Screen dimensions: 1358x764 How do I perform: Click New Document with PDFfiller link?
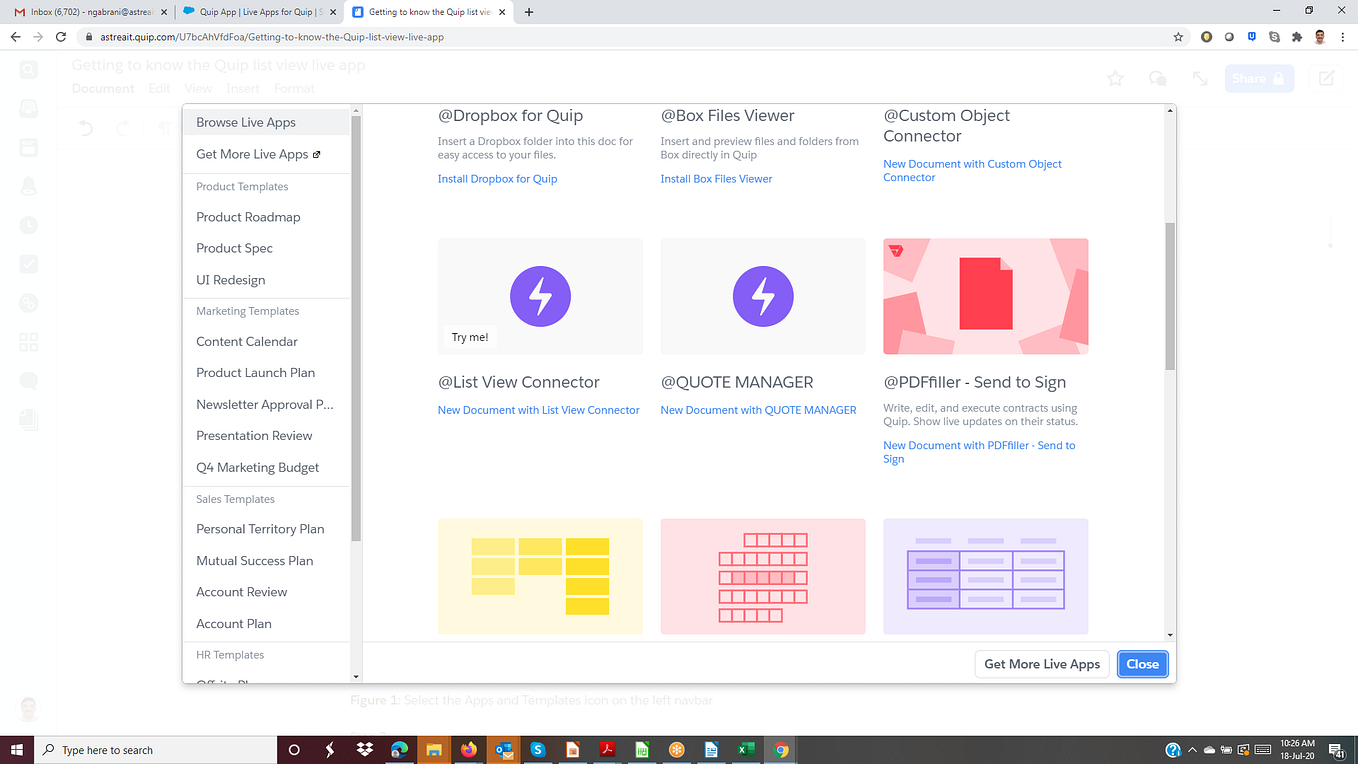coord(979,452)
